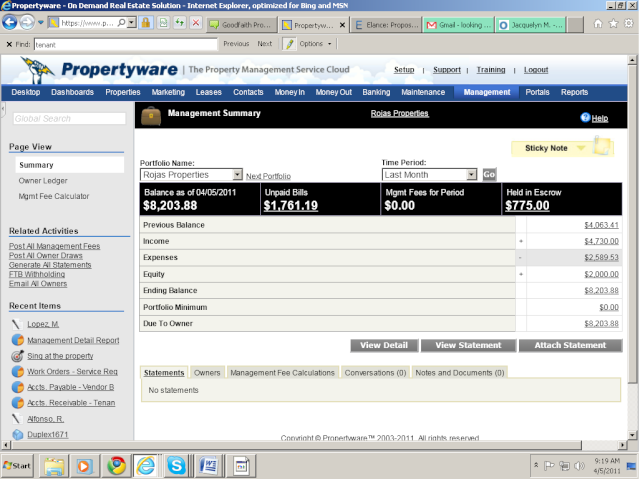Click the vertical scrollbar down arrow
Image resolution: width=640 pixels, height=479 pixels.
[632, 435]
